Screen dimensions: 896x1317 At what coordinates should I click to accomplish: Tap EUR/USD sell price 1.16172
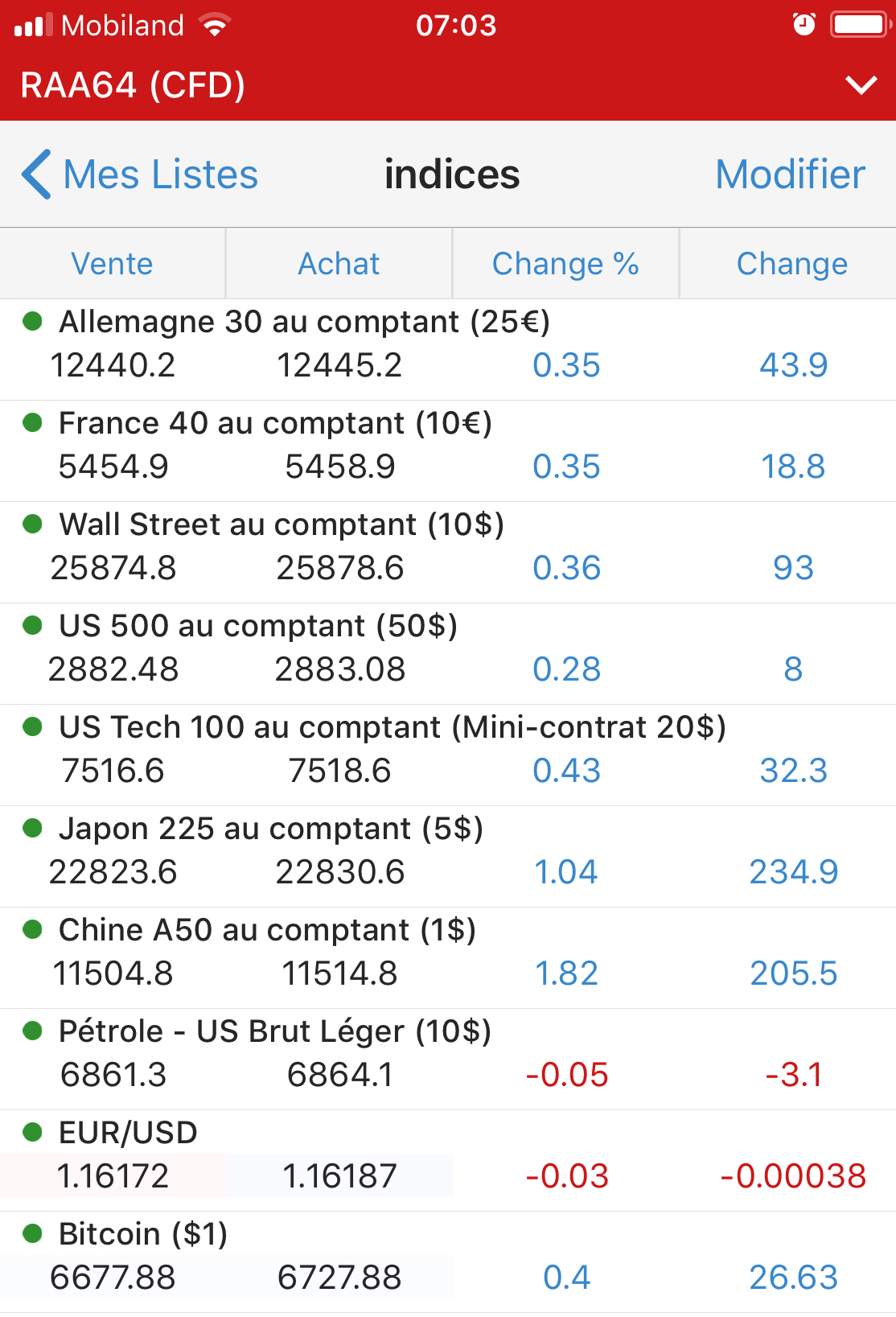point(113,1176)
